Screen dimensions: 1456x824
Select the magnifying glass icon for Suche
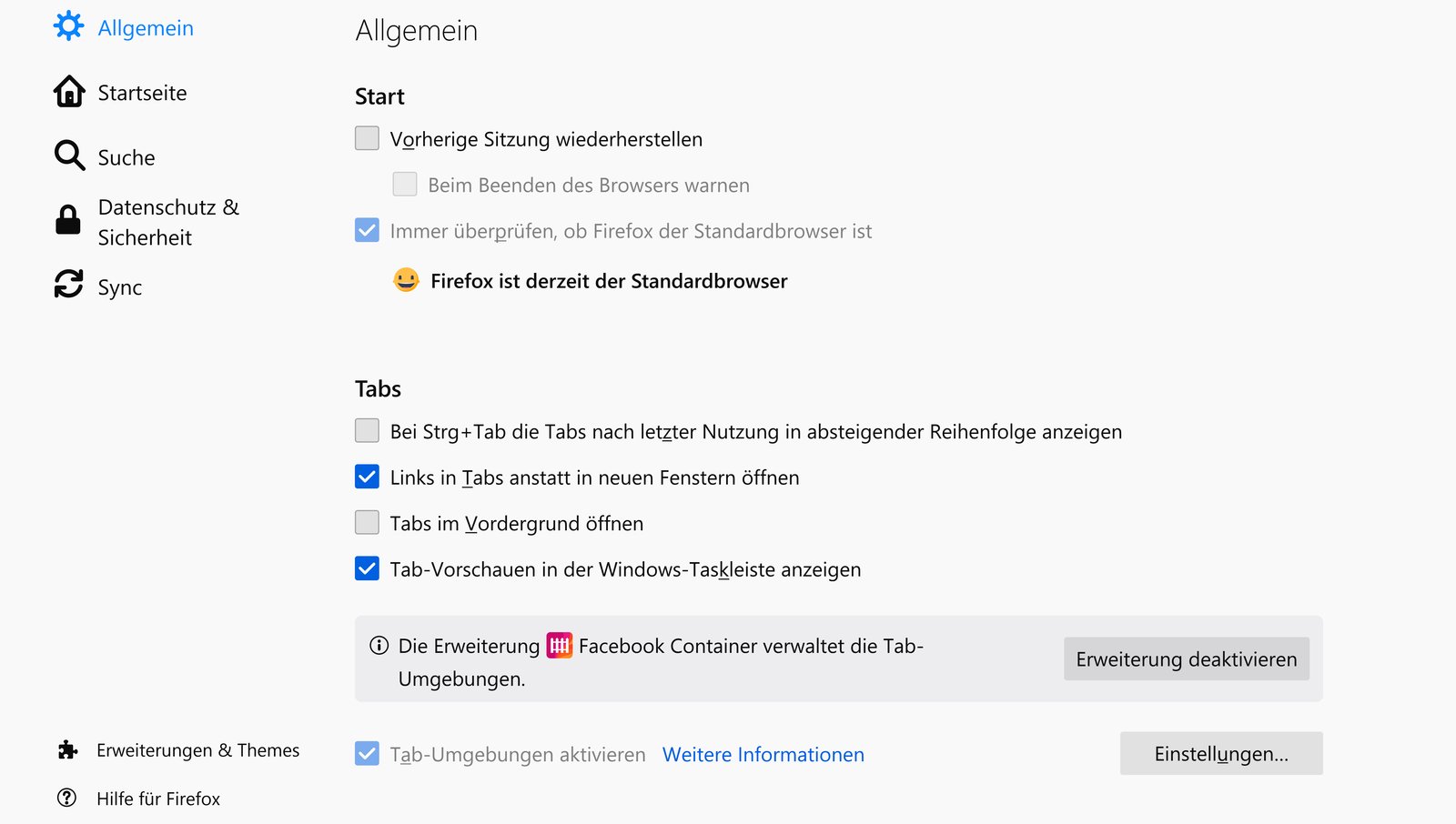pyautogui.click(x=69, y=156)
